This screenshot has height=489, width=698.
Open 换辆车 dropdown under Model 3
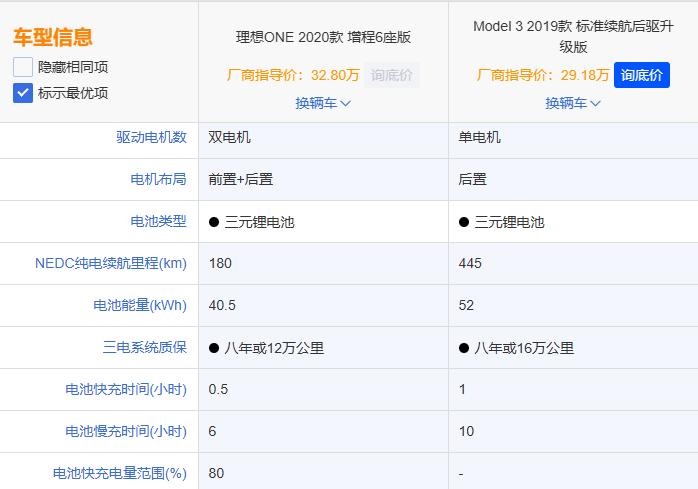pyautogui.click(x=573, y=103)
